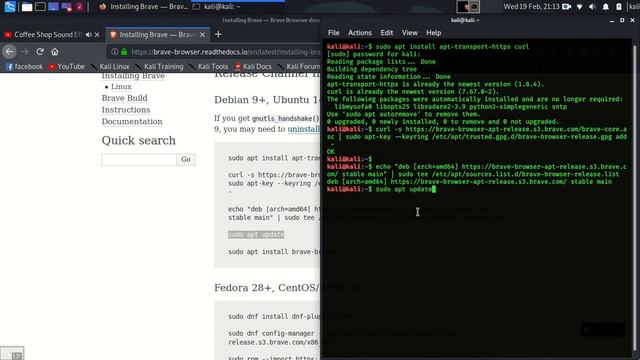Open terminal Edit menu

coord(387,33)
